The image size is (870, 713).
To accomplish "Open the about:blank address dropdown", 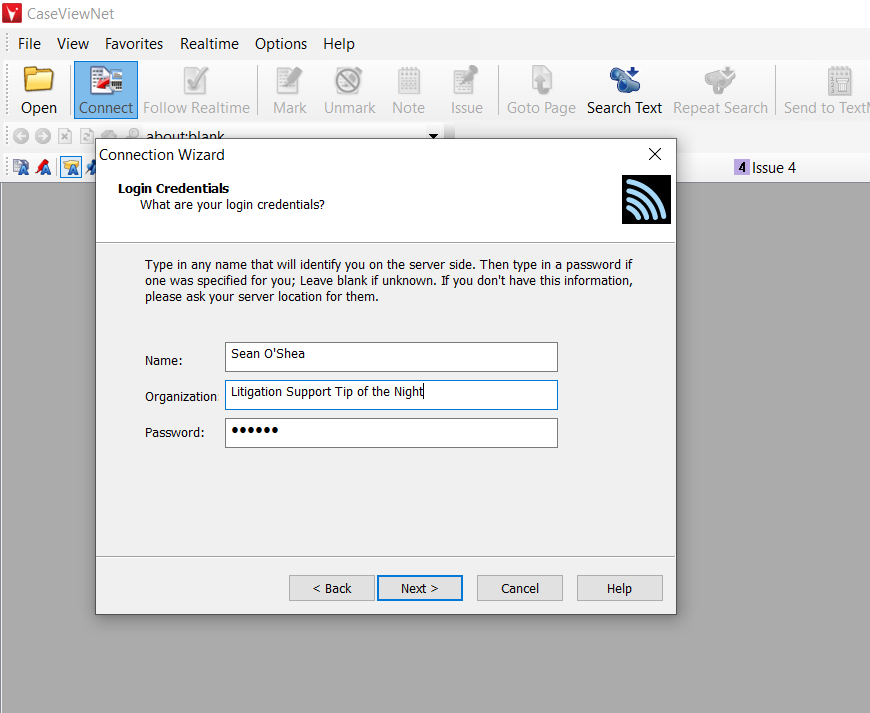I will [x=433, y=135].
